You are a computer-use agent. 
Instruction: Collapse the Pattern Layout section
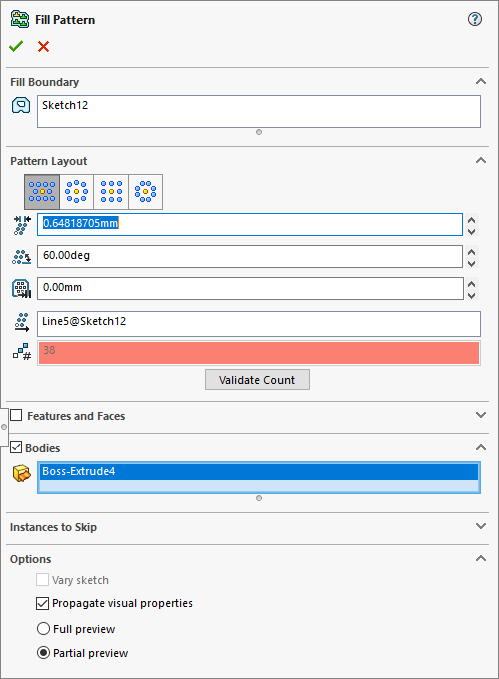481,160
